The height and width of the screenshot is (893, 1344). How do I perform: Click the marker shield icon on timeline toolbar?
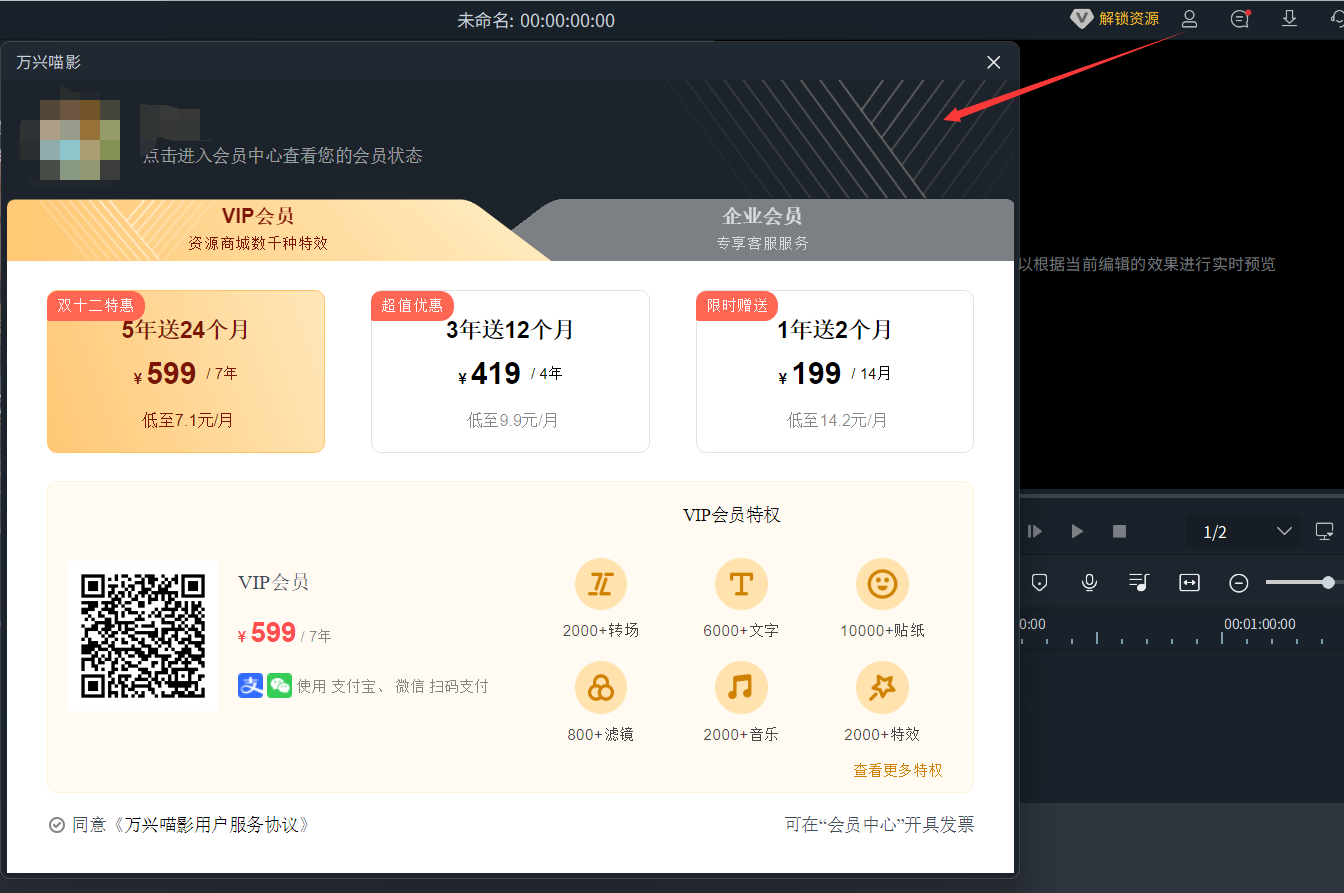click(1039, 582)
